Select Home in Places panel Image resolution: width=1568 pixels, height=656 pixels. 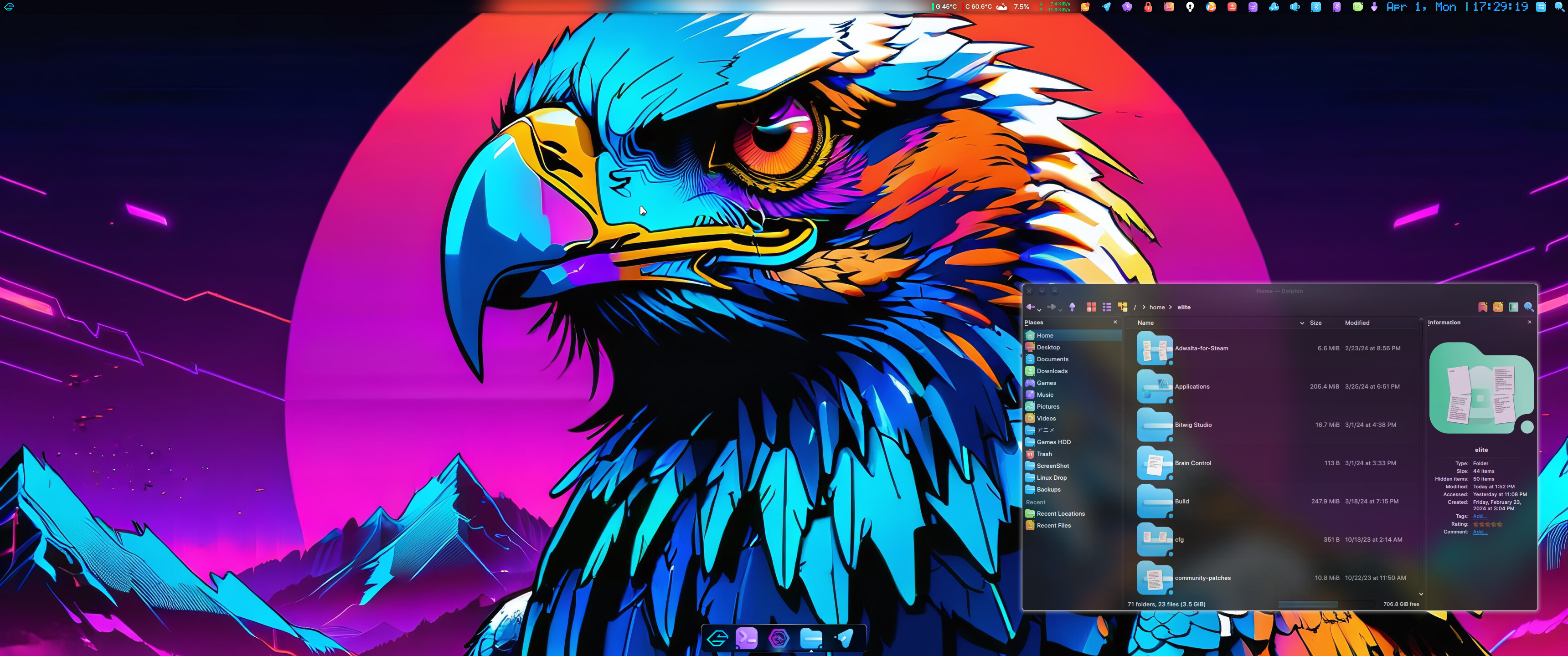pyautogui.click(x=1073, y=335)
